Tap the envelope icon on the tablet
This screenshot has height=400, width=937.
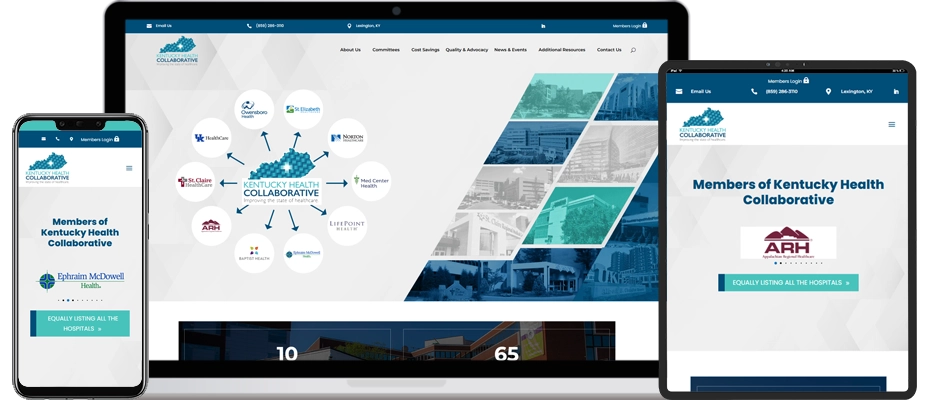click(679, 91)
